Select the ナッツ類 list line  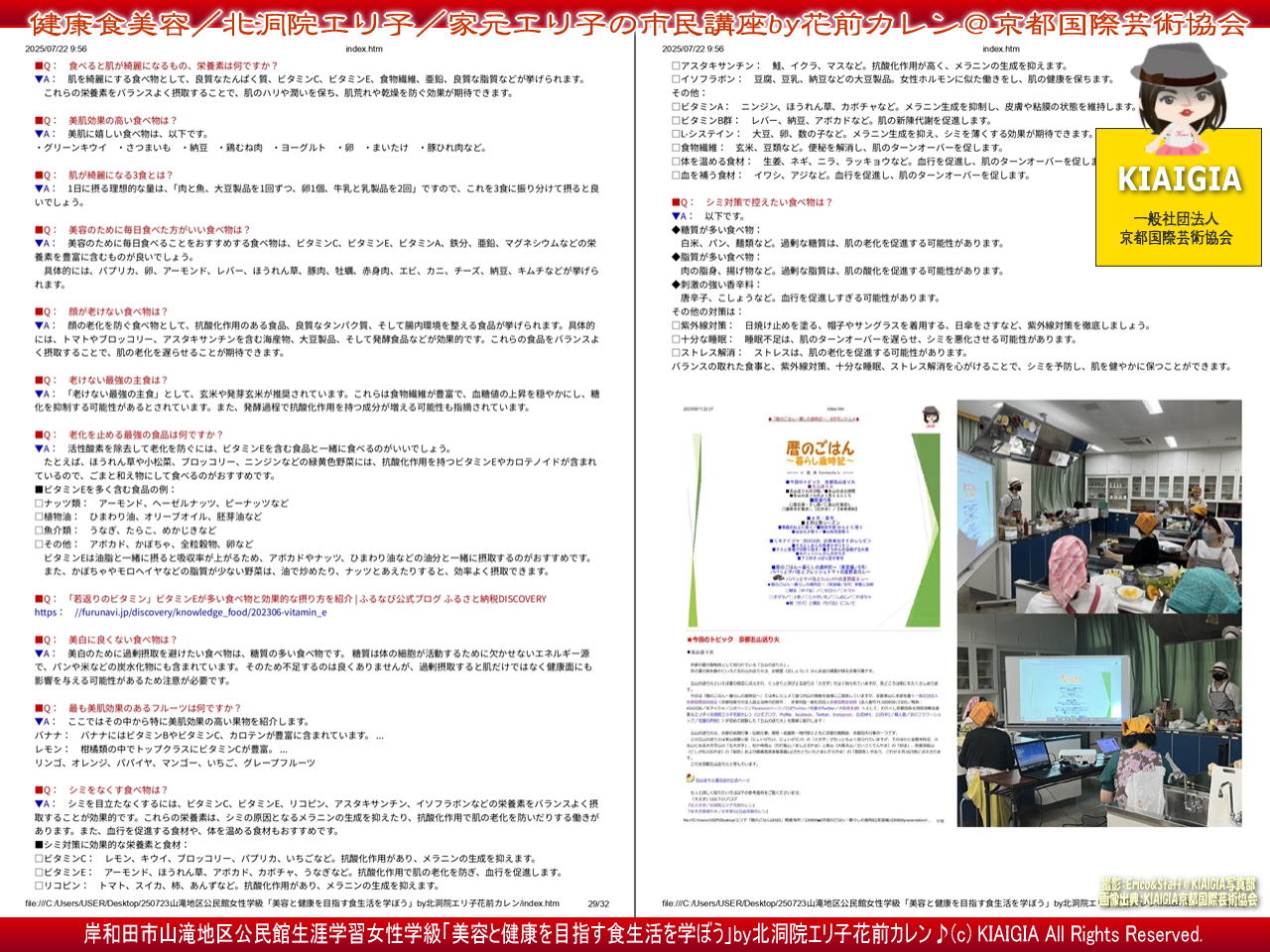click(x=162, y=503)
